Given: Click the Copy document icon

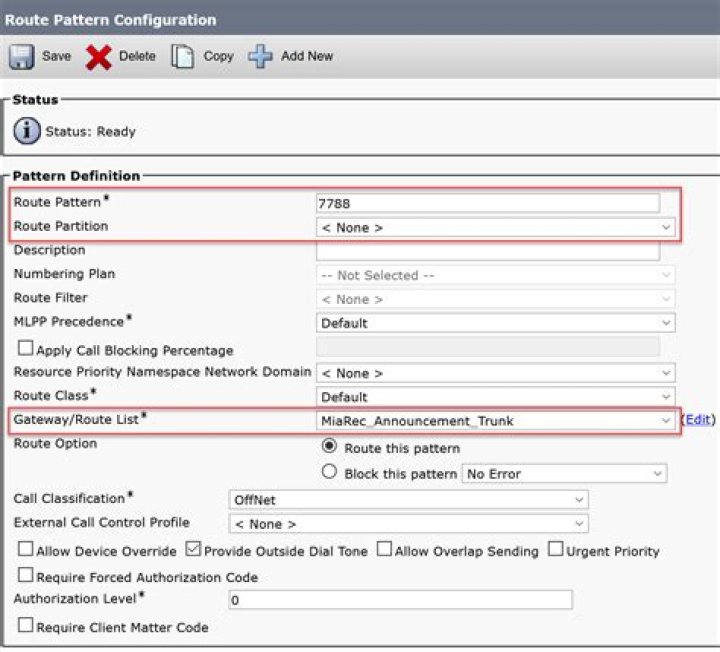Looking at the screenshot, I should click(182, 57).
